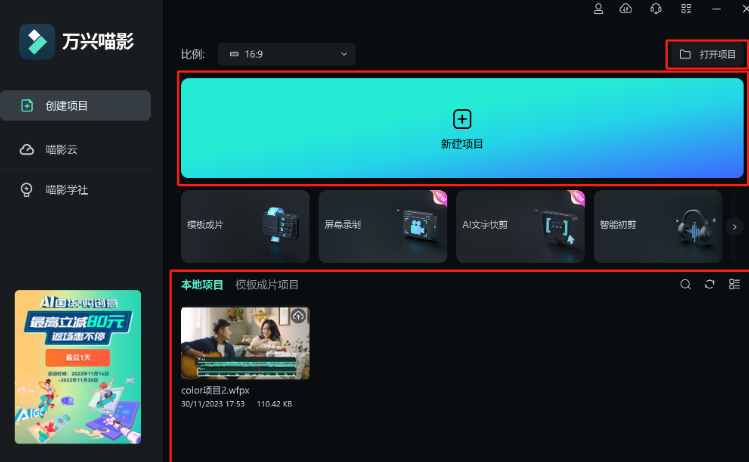The width and height of the screenshot is (749, 462).
Task: Click the refresh project list icon
Action: 709,284
